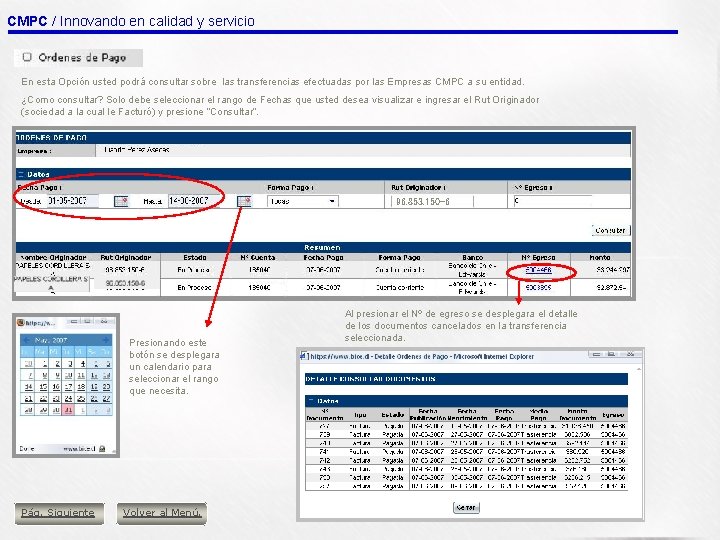Click the N° Egreso input field
720x540 pixels.
pyautogui.click(x=552, y=201)
